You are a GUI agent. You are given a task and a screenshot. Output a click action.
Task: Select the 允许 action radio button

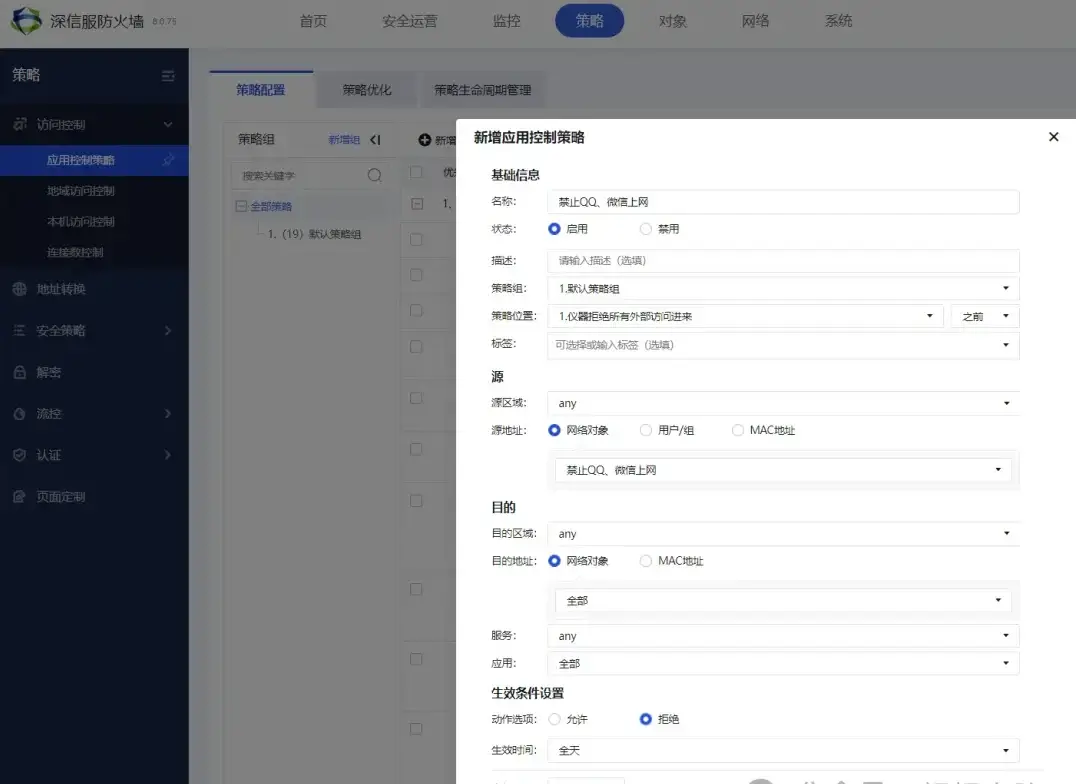[x=554, y=719]
